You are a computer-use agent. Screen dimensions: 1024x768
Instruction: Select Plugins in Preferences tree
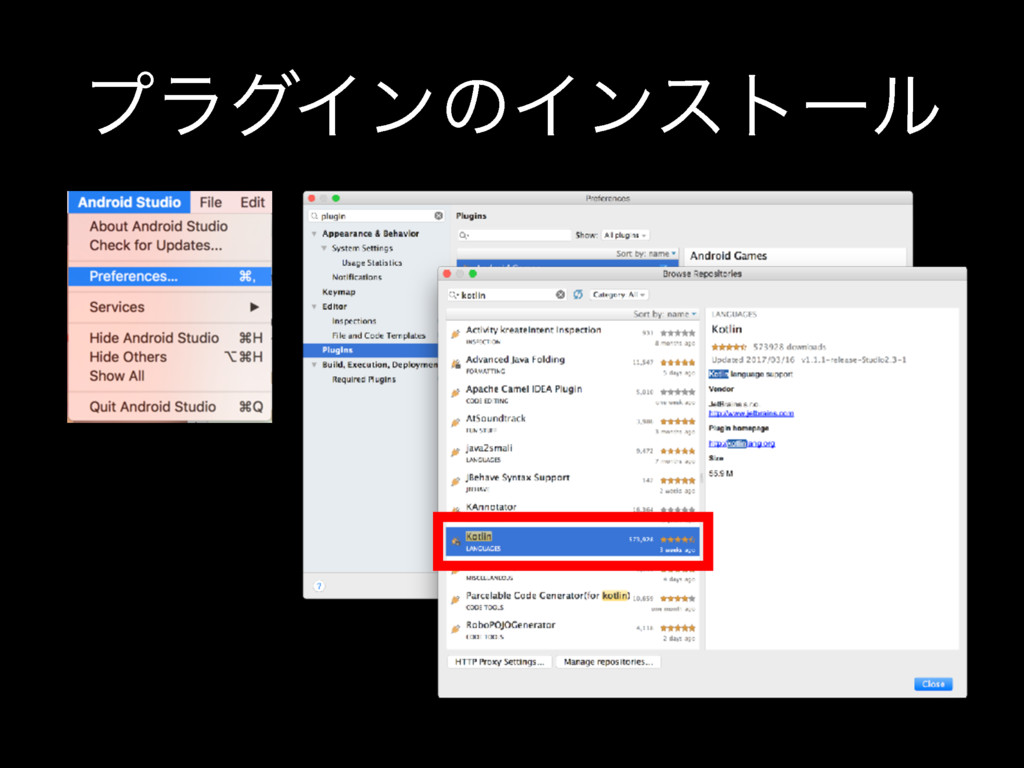click(371, 350)
